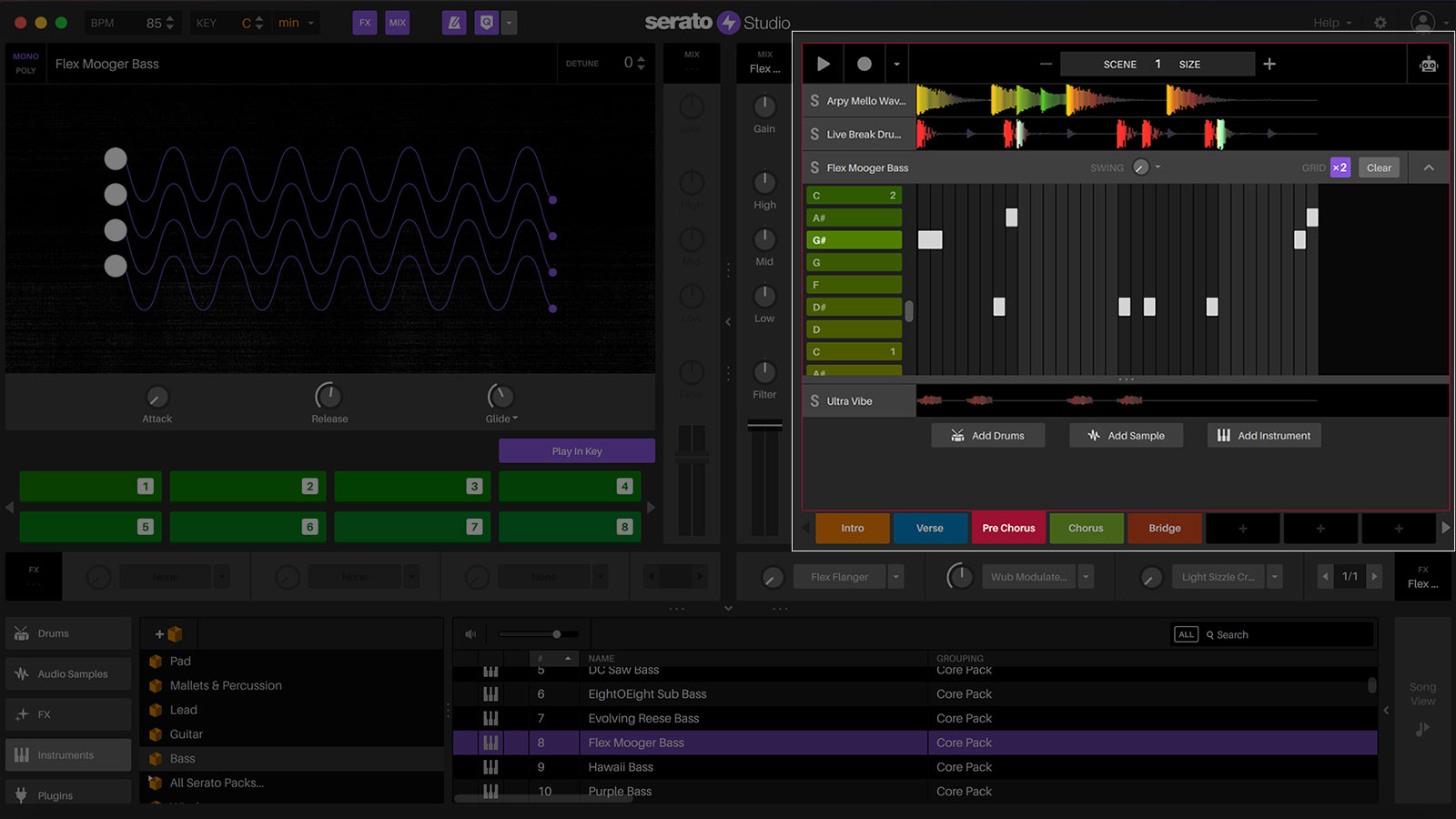The width and height of the screenshot is (1456, 819).
Task: Open Drums library category
Action: click(68, 633)
